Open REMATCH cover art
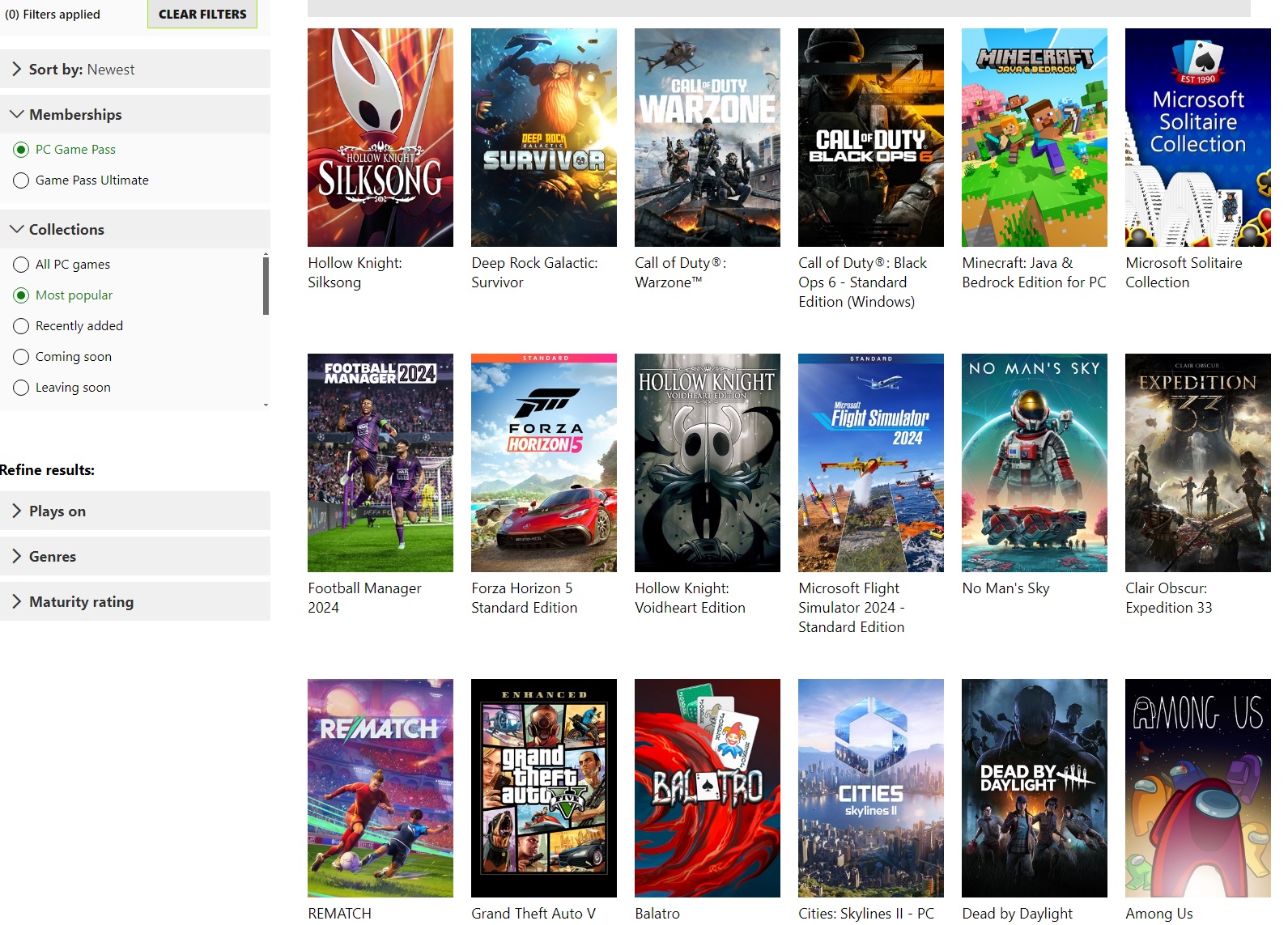 380,788
